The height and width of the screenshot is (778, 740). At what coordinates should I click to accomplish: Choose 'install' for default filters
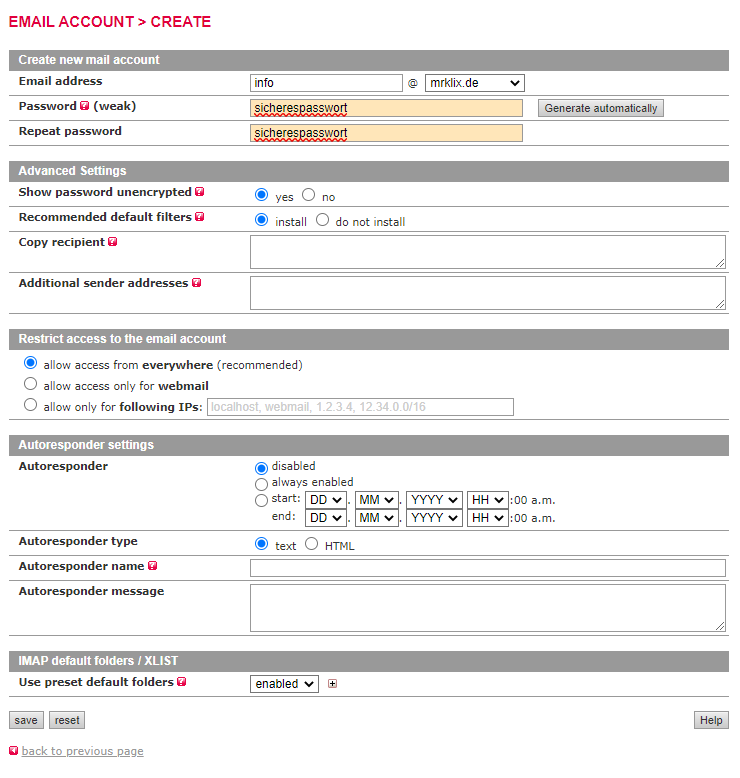(x=262, y=219)
